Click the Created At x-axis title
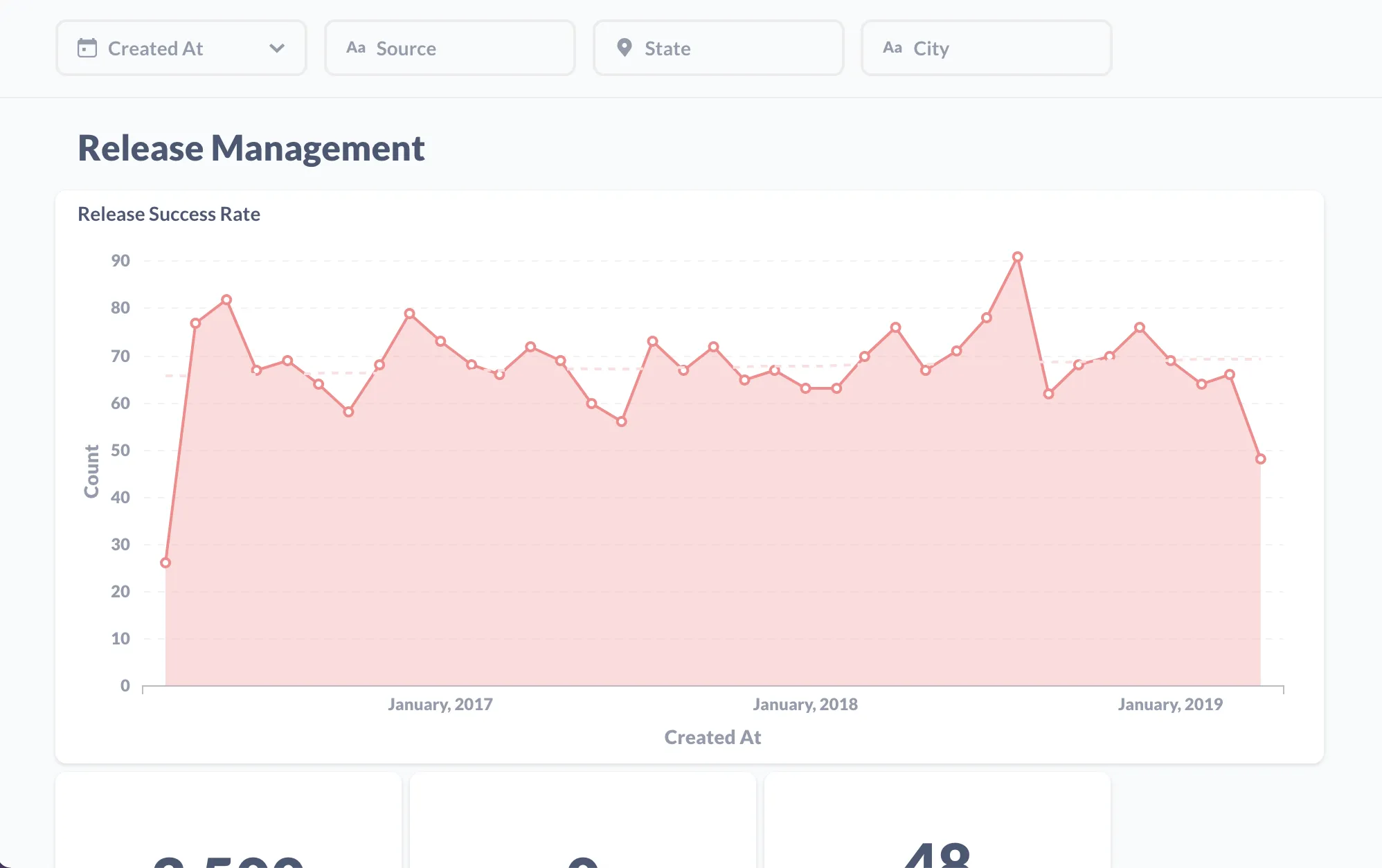The width and height of the screenshot is (1382, 868). (712, 737)
